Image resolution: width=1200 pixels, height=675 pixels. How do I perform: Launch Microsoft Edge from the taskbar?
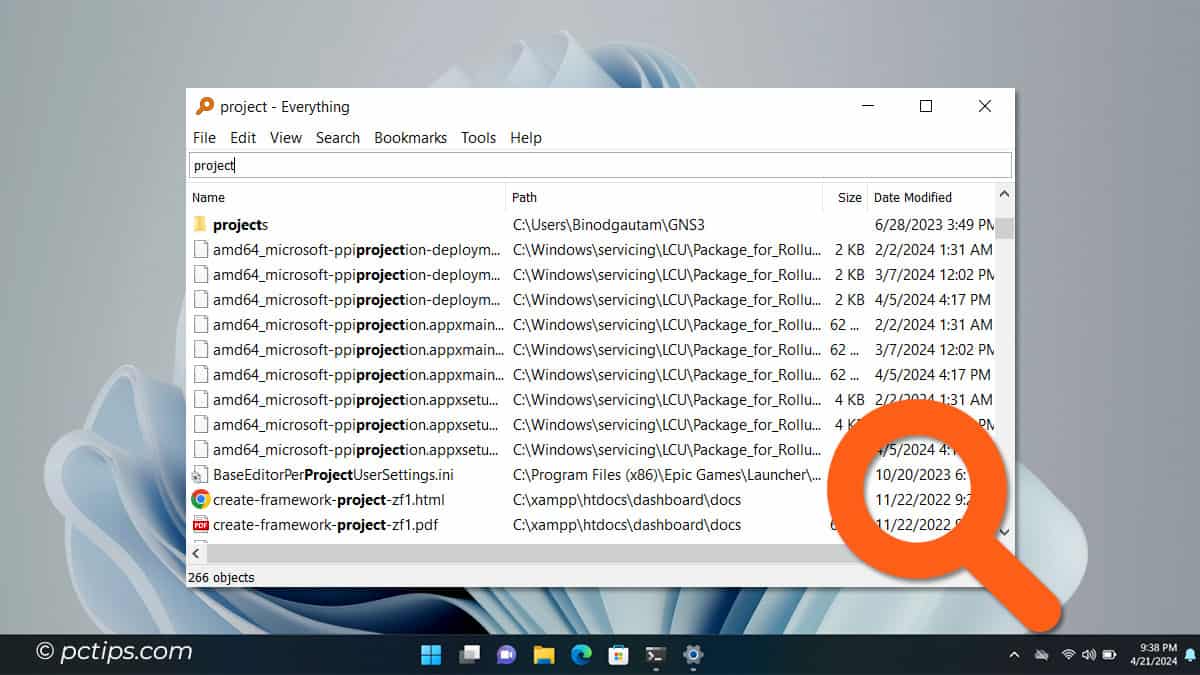click(581, 655)
